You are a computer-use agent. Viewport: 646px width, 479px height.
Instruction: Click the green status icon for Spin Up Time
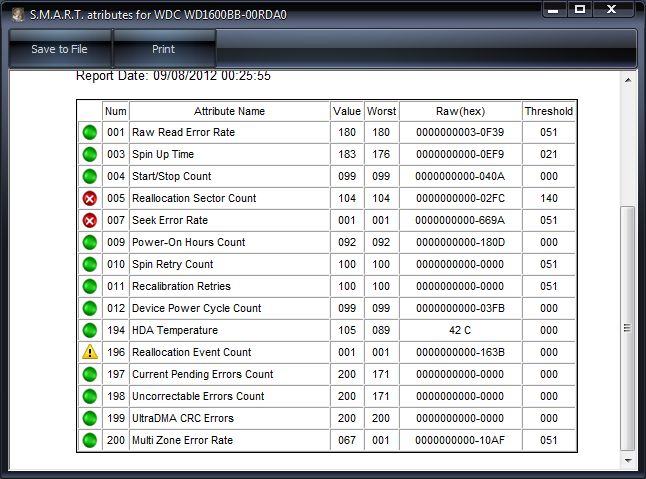[x=90, y=154]
